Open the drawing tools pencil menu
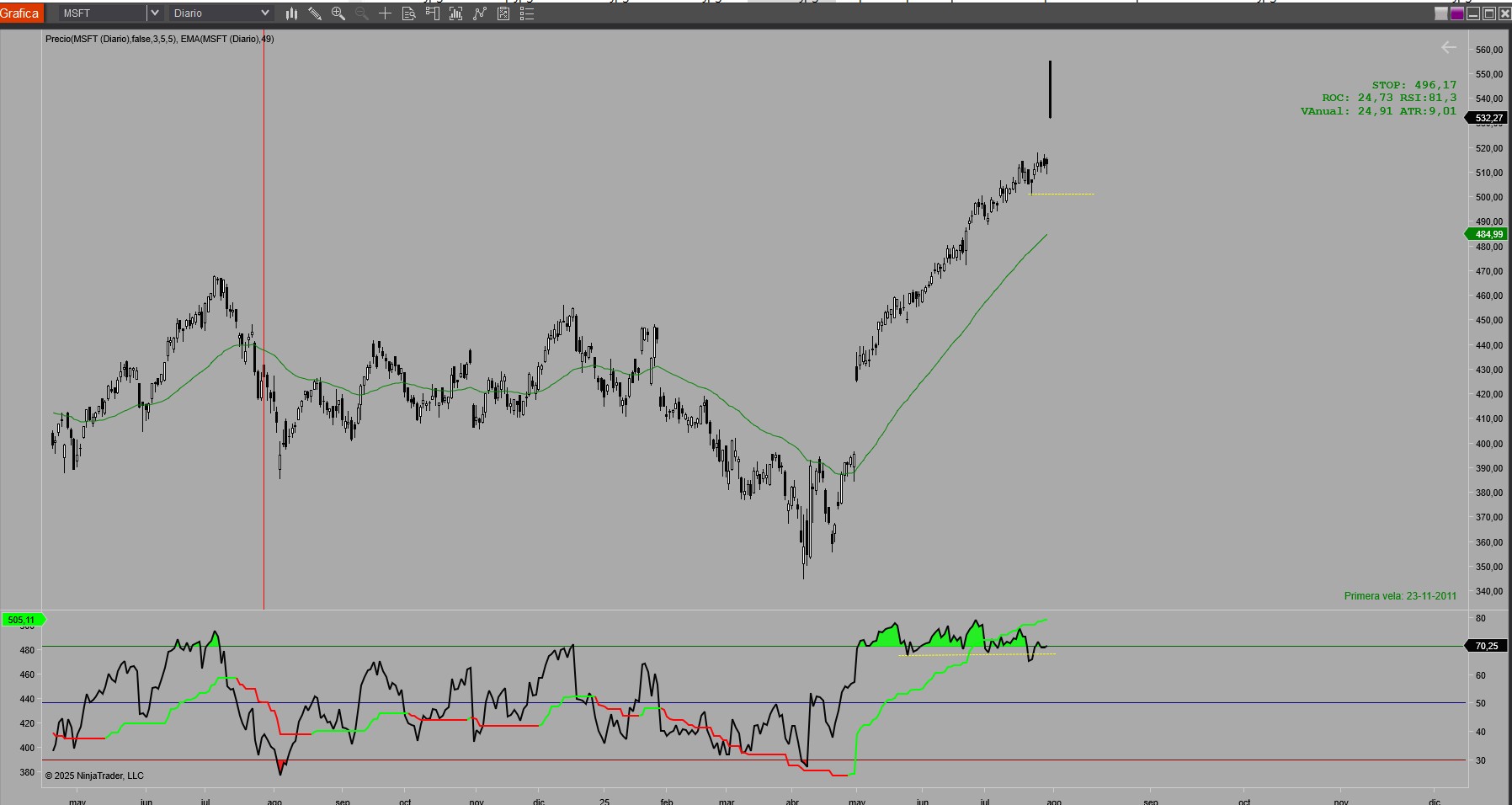This screenshot has height=805, width=1512. point(315,13)
